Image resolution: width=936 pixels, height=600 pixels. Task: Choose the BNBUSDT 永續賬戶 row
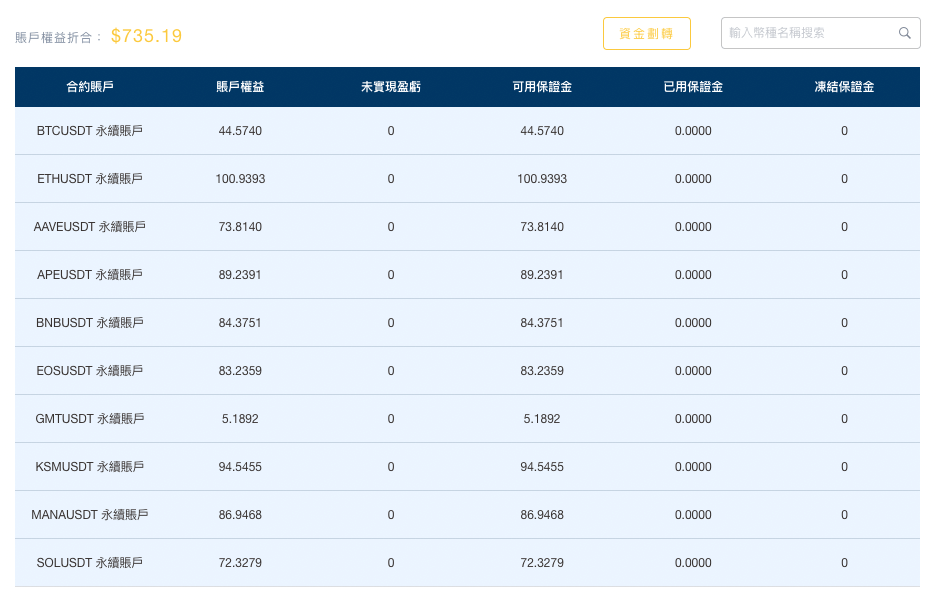(90, 323)
